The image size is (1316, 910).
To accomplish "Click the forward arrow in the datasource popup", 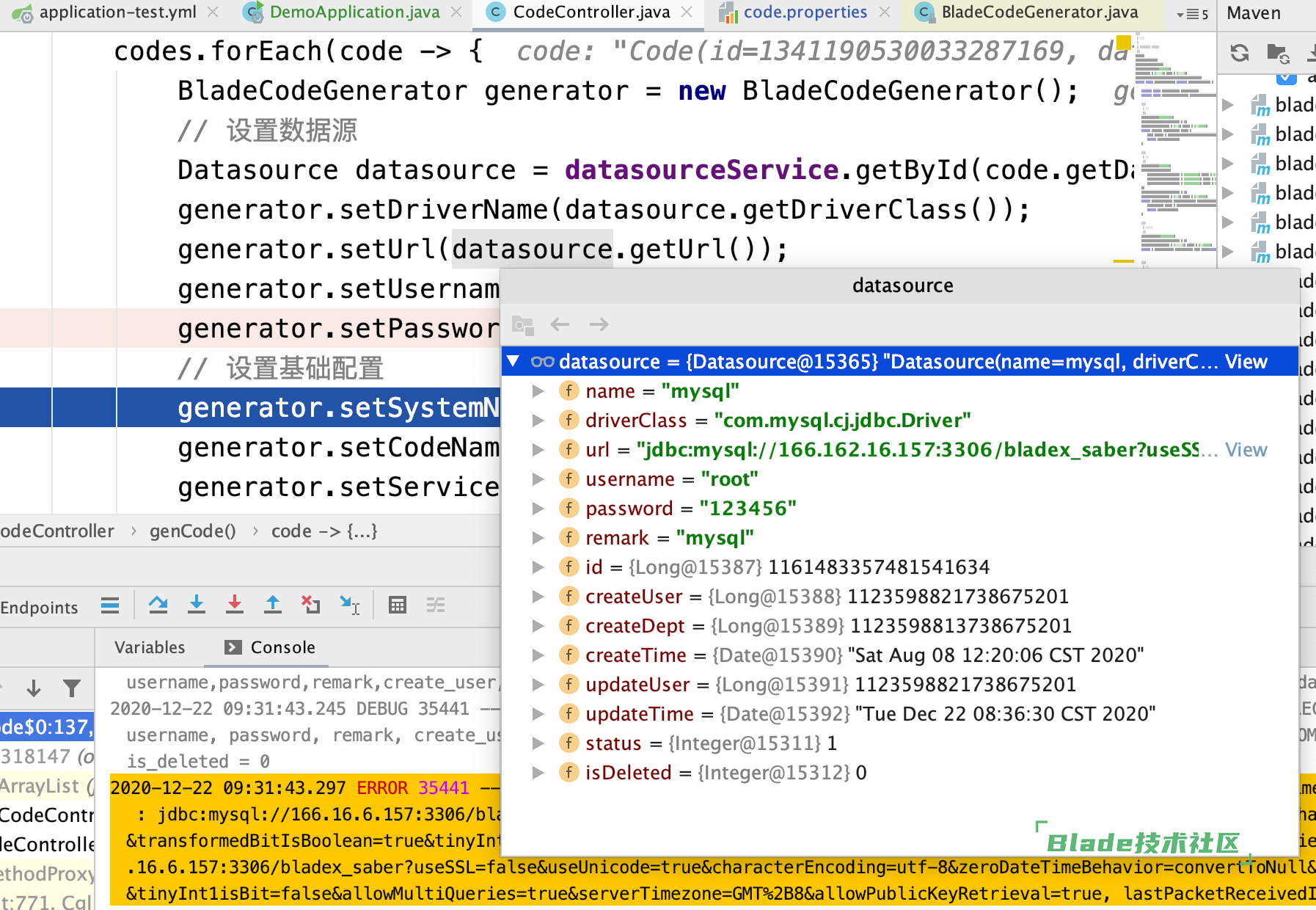I will click(599, 324).
